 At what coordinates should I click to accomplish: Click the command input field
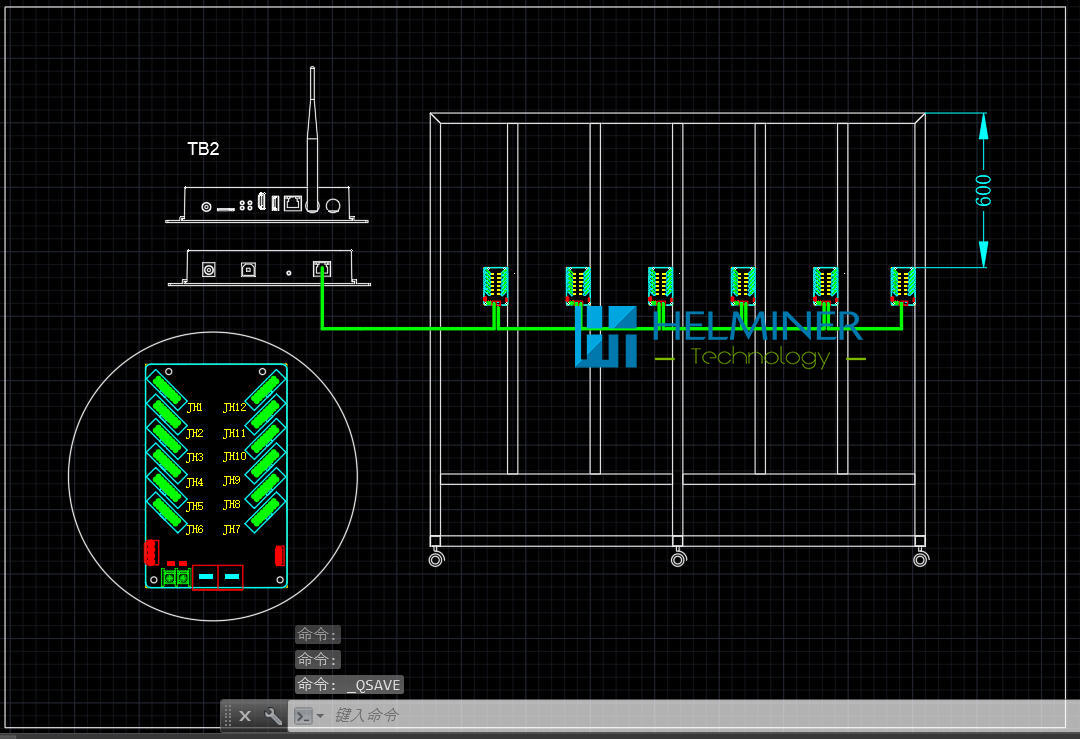600,716
